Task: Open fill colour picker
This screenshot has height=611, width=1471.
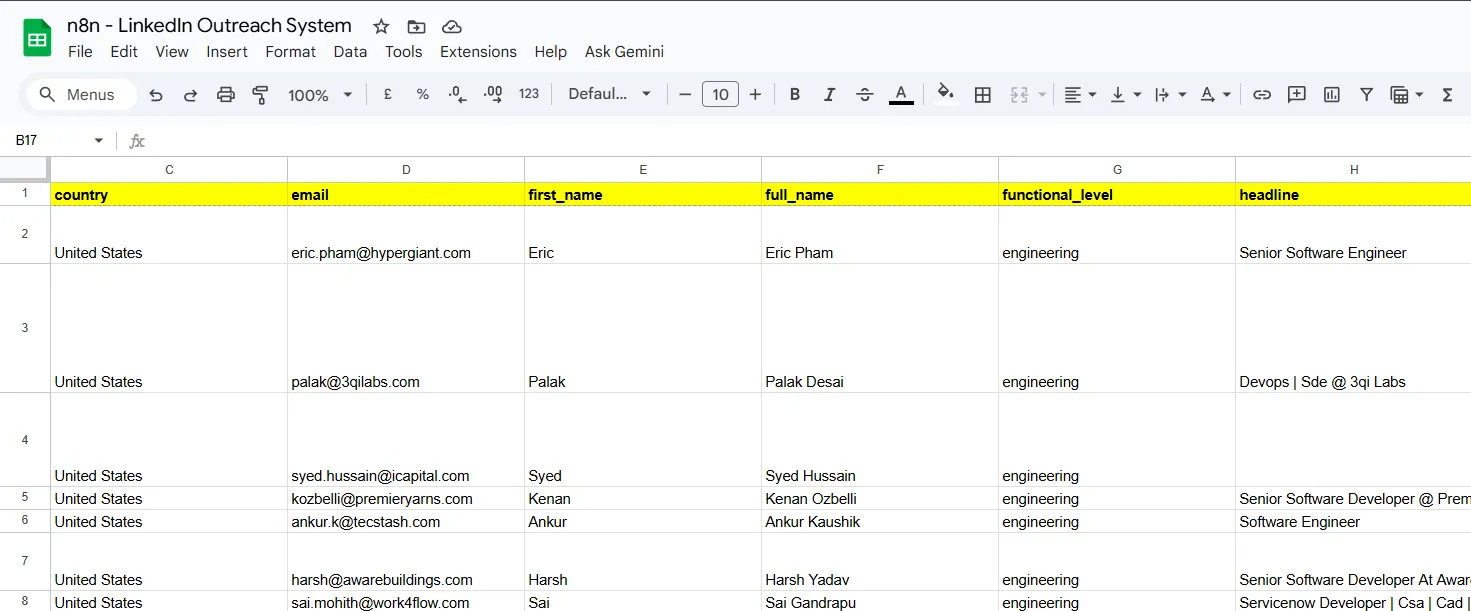Action: coord(946,94)
